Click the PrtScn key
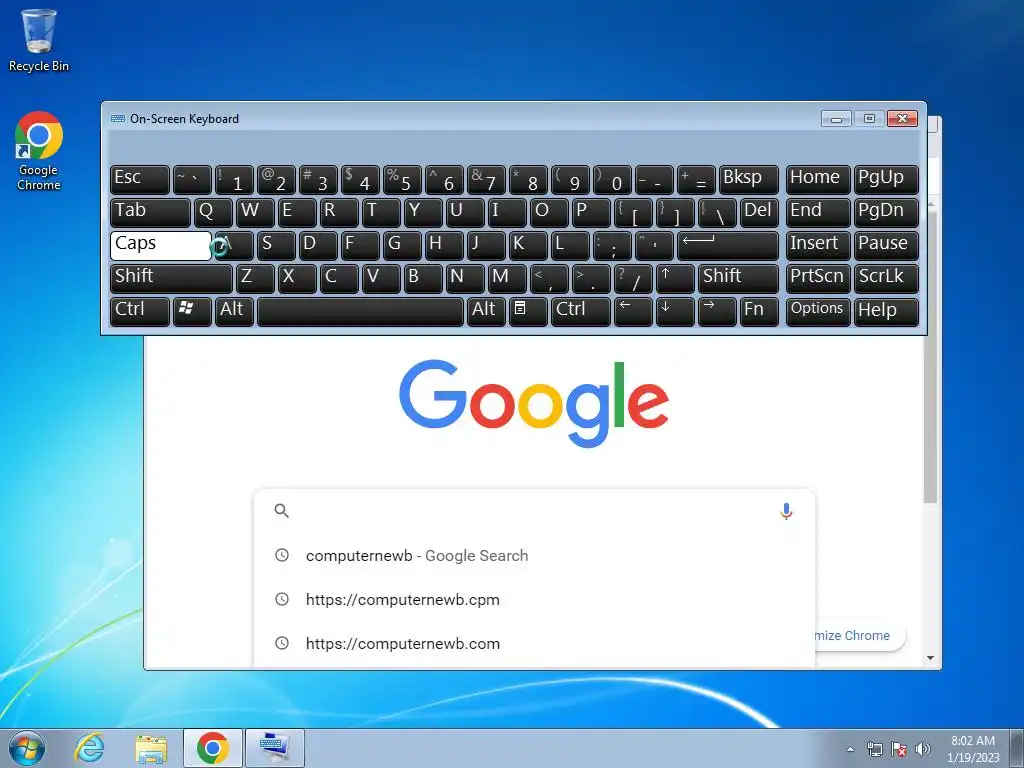 818,278
